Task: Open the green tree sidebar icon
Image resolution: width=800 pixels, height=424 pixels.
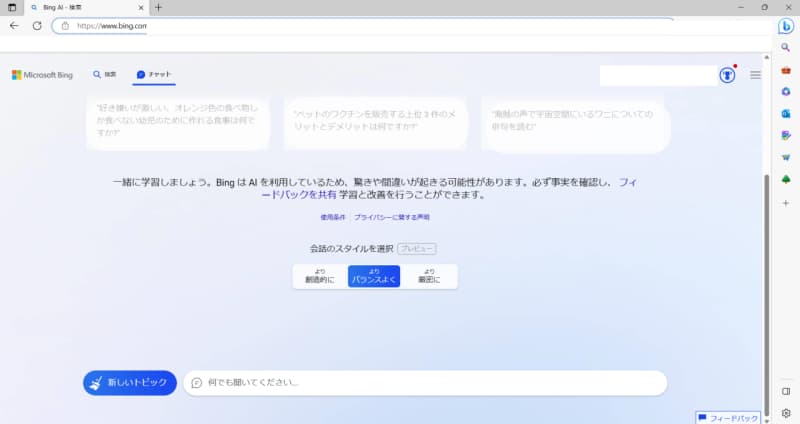Action: [x=786, y=180]
